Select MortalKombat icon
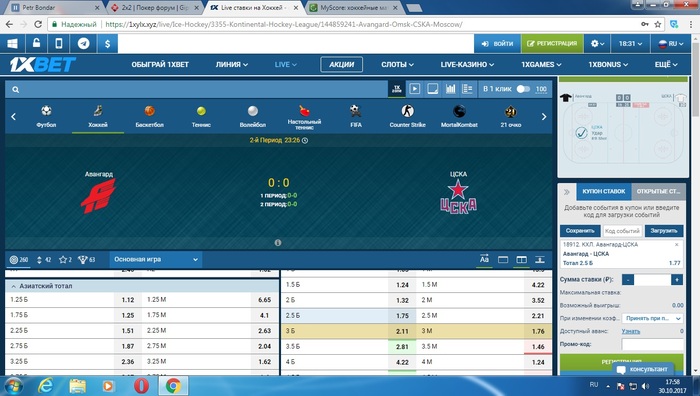The height and width of the screenshot is (396, 700). 459,116
